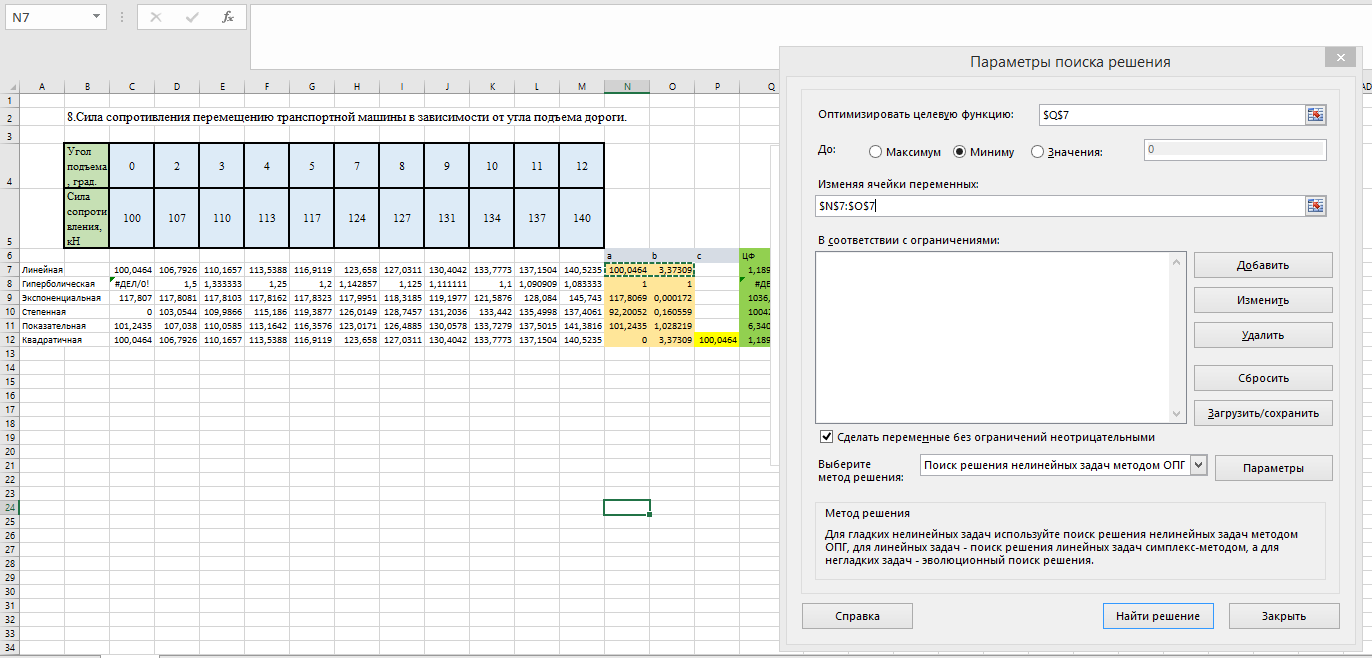Screen dimensions: 1372x658
Task: Click range selector icon for variable cells field
Action: (x=1315, y=206)
